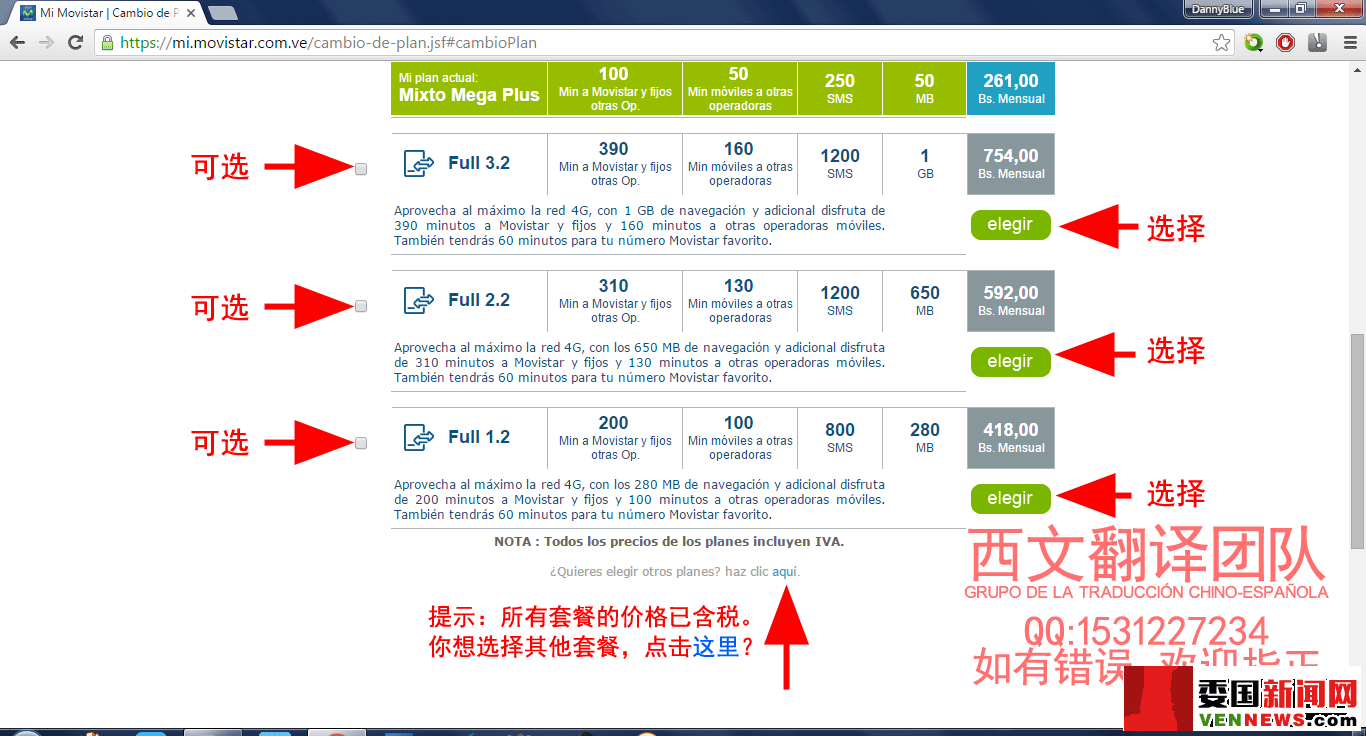
Task: Click the Movistar favicon on the tab
Action: coord(28,13)
